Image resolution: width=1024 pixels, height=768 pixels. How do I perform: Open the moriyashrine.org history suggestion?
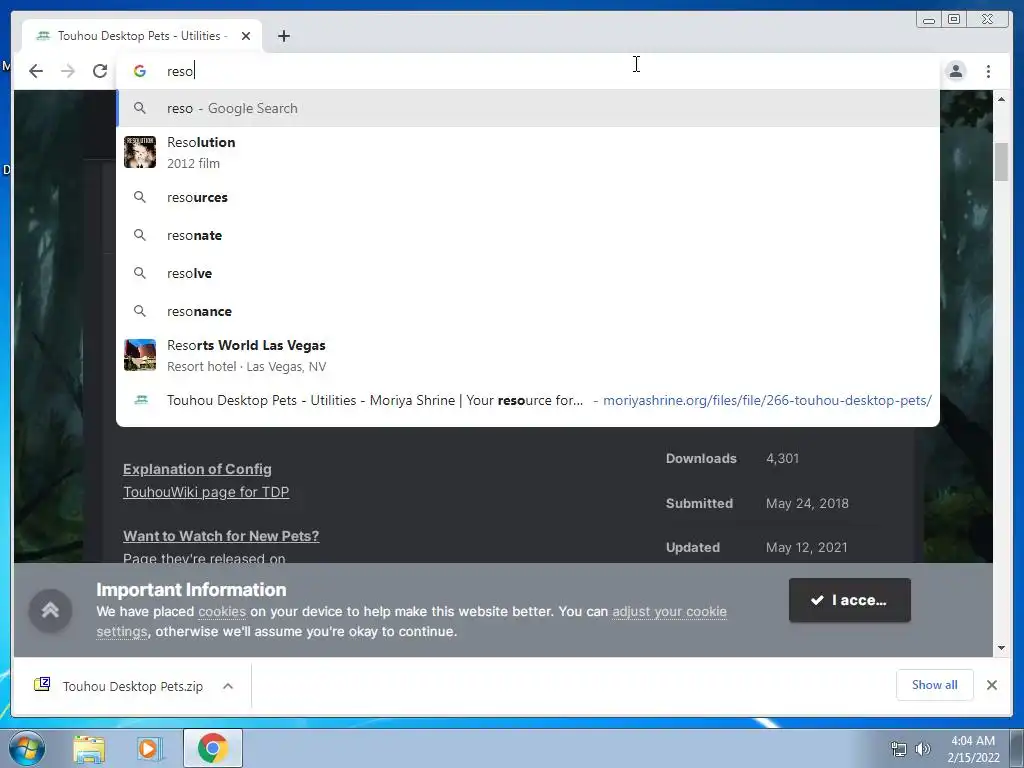(528, 400)
